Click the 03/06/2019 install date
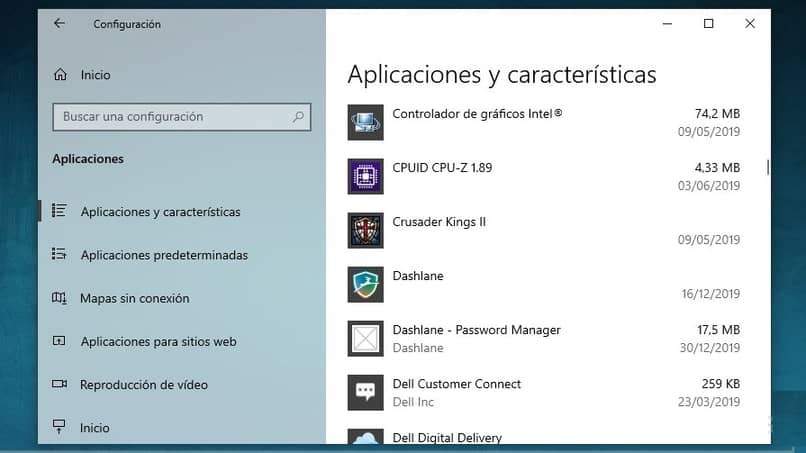This screenshot has width=806, height=453. click(x=709, y=186)
